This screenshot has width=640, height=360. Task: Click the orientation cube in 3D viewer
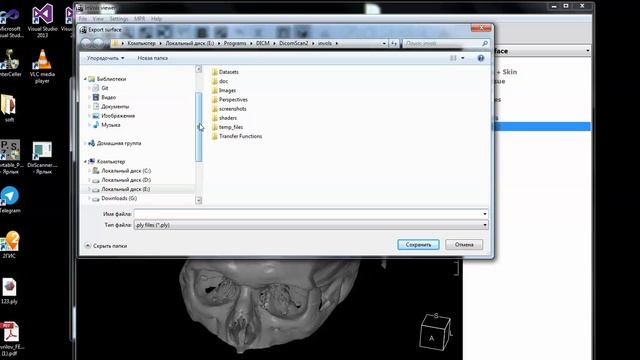point(436,332)
